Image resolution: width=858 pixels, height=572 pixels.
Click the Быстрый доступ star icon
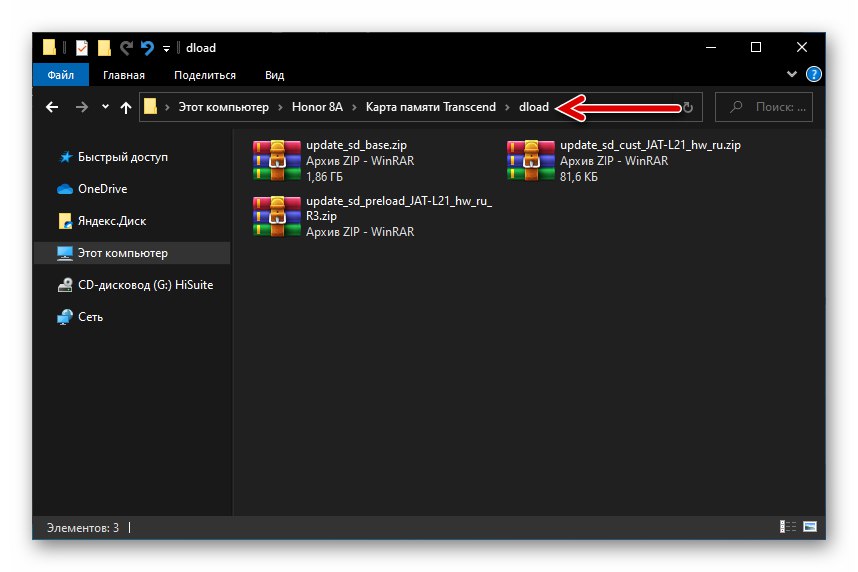pyautogui.click(x=66, y=158)
